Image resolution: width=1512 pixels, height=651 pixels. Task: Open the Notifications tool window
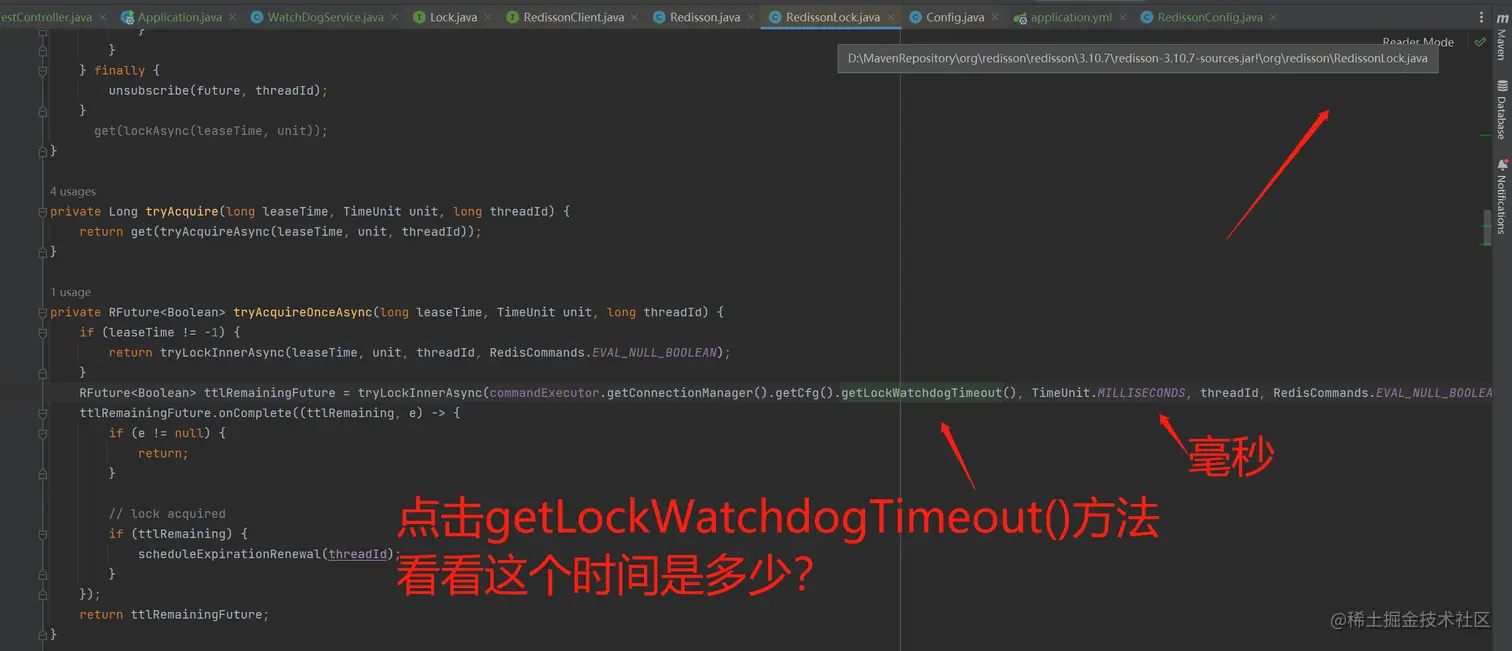click(x=1501, y=196)
